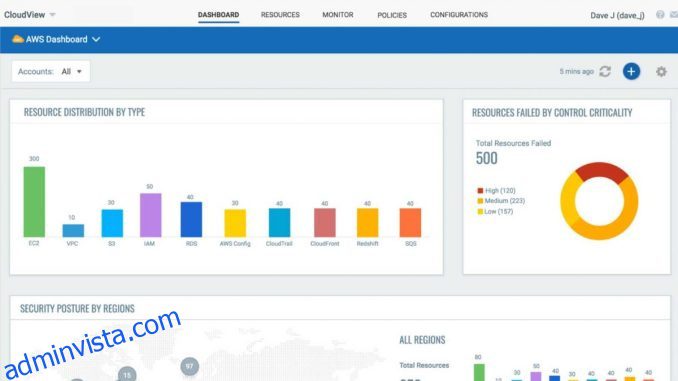Click the green EC2 bar

click(34, 202)
